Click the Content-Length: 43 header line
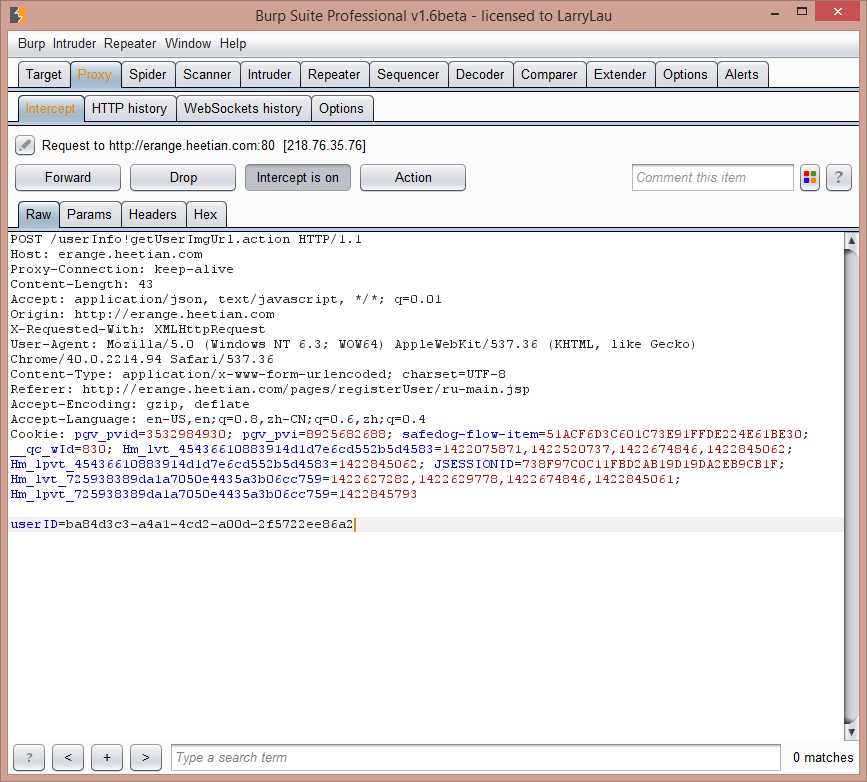 (x=81, y=284)
